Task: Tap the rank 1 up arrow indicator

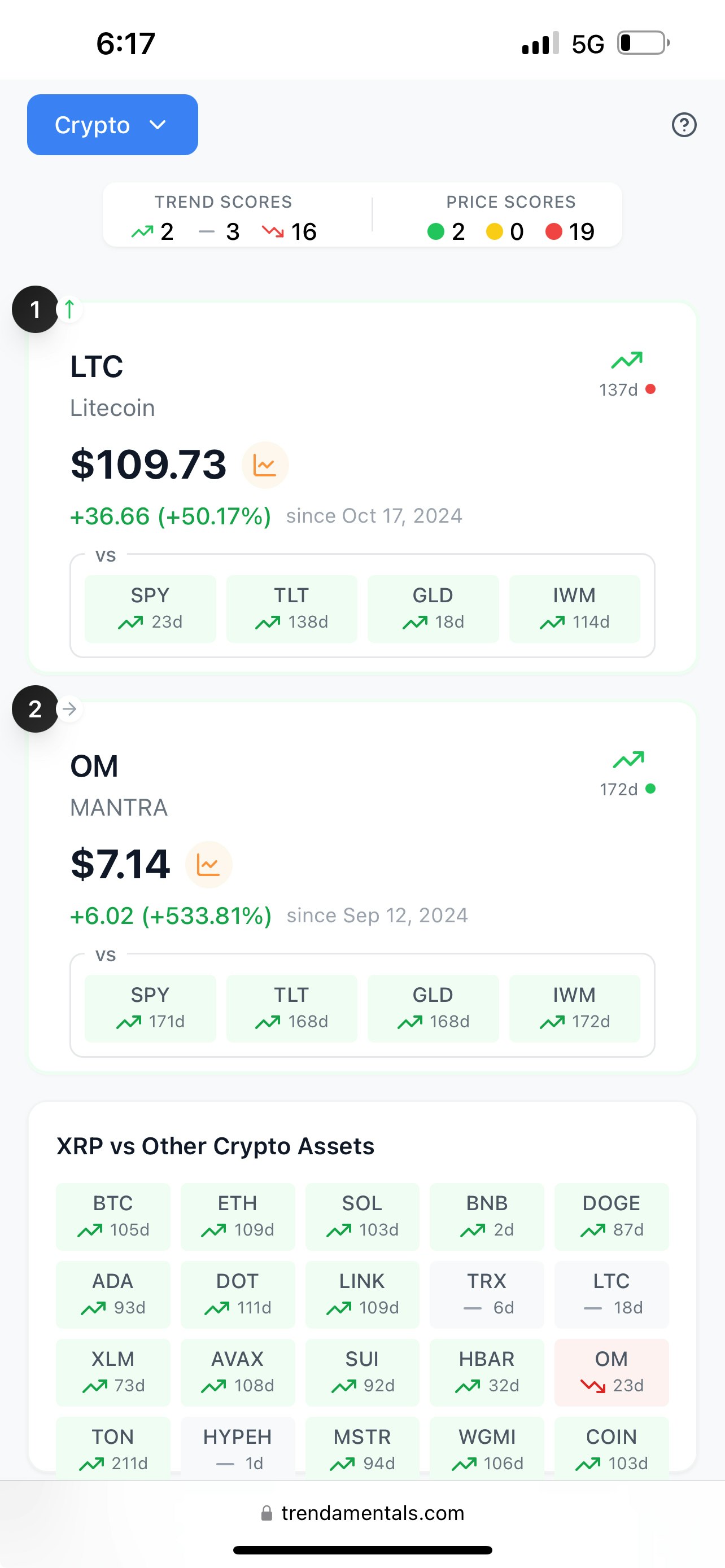Action: tap(69, 309)
